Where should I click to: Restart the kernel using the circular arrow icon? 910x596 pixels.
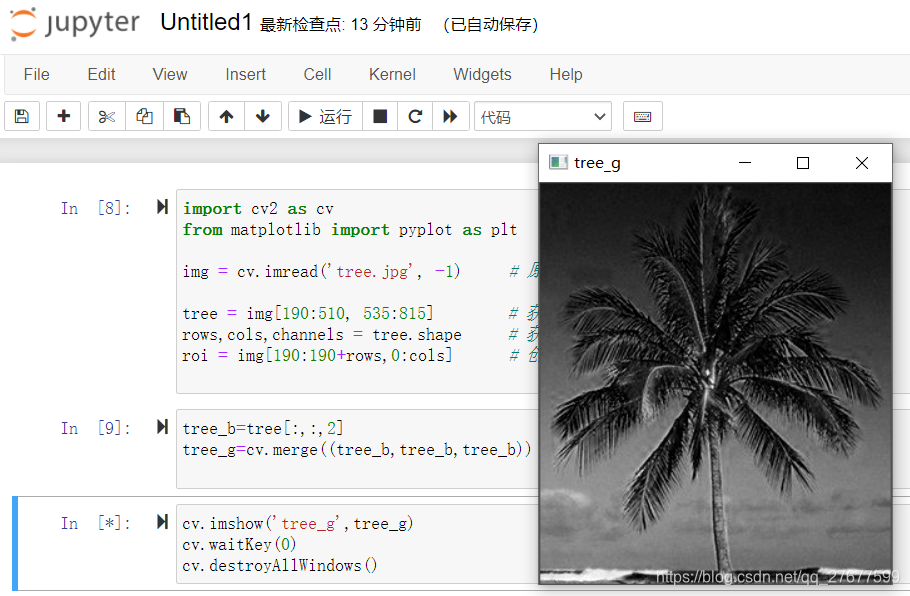pos(415,116)
